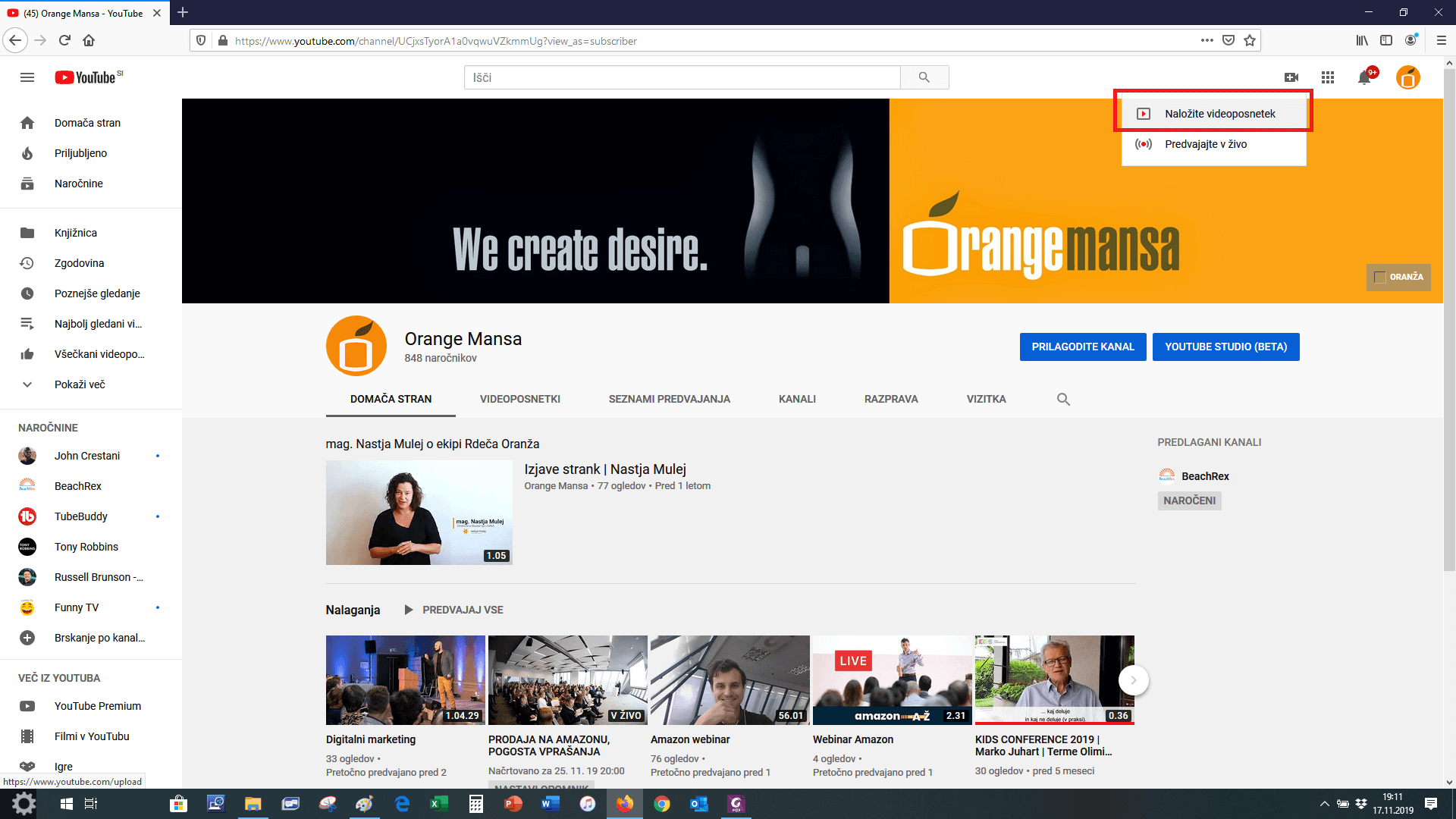Click the create video camera icon

[1291, 77]
